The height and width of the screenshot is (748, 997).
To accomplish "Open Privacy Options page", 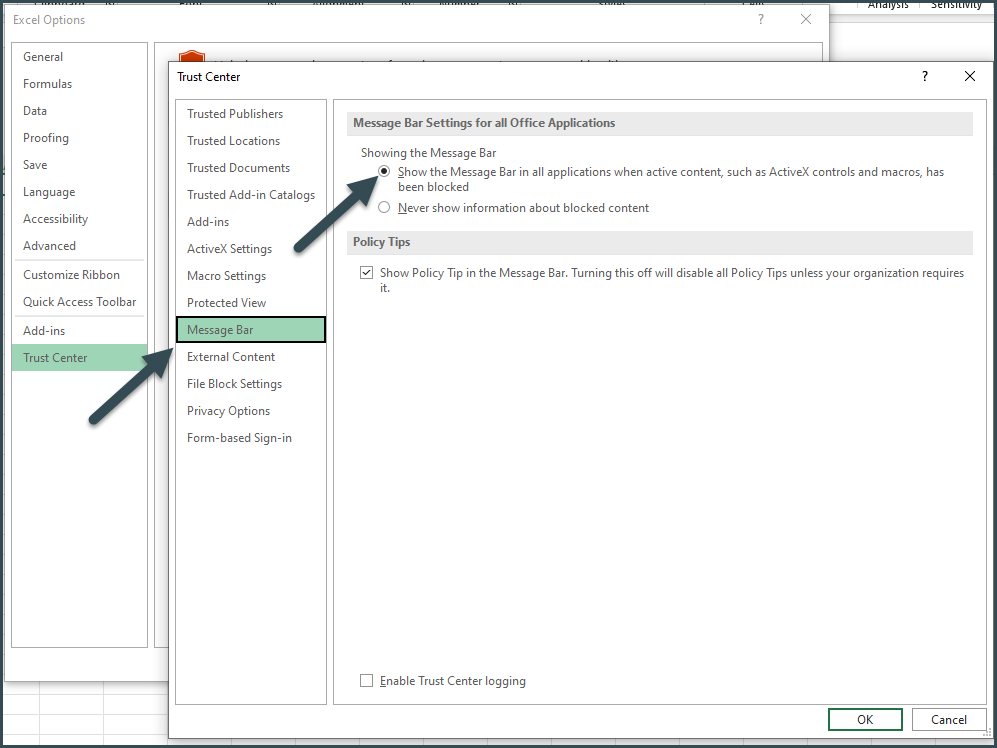I will click(227, 410).
